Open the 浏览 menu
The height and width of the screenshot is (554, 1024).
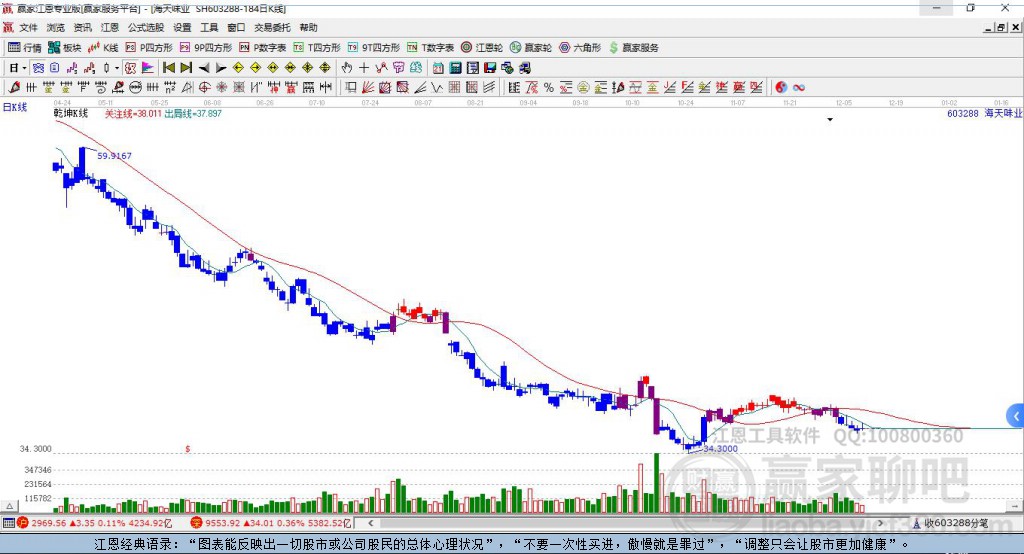(x=56, y=27)
